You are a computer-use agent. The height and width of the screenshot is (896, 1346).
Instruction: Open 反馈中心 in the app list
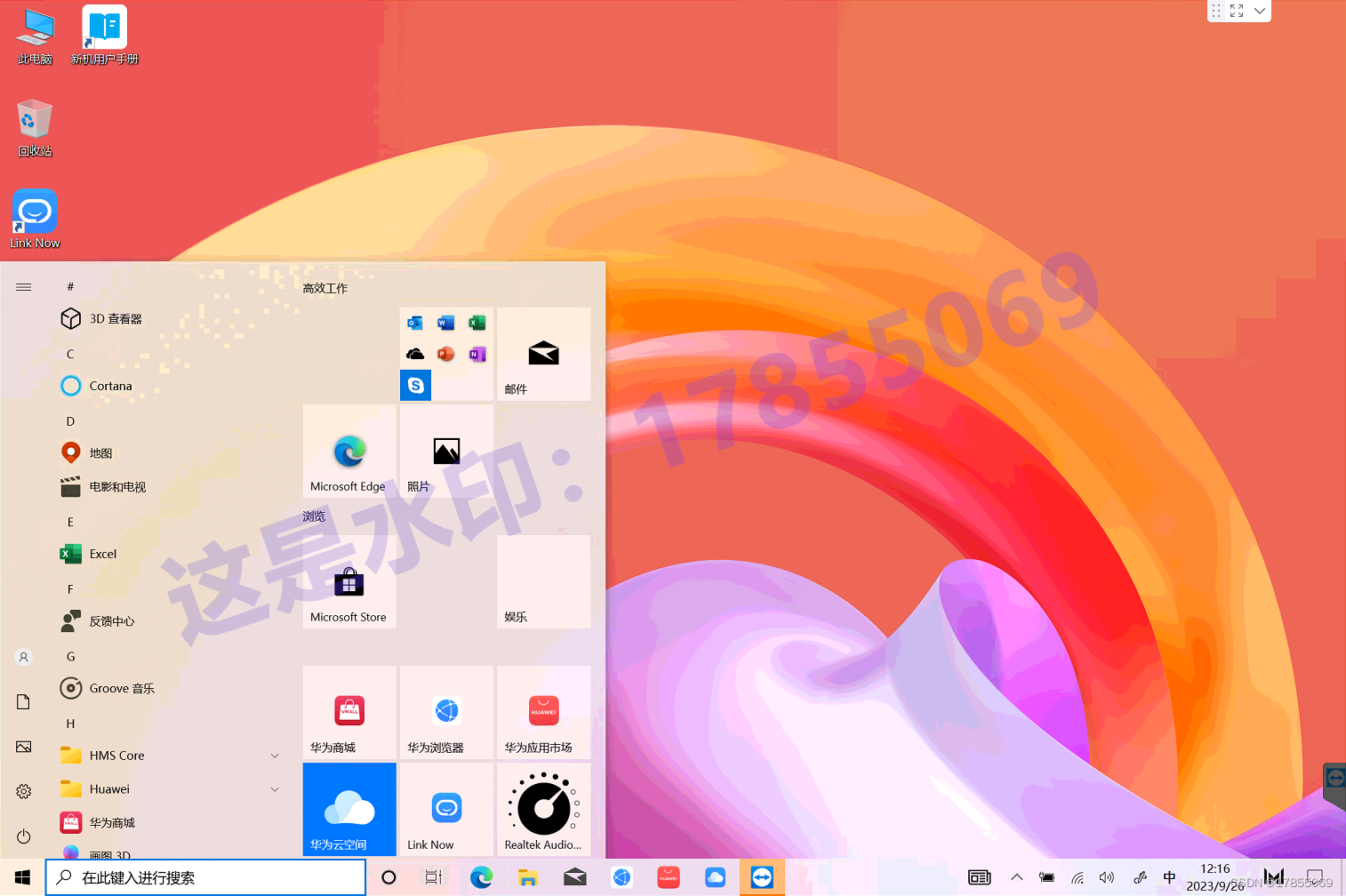click(169, 621)
